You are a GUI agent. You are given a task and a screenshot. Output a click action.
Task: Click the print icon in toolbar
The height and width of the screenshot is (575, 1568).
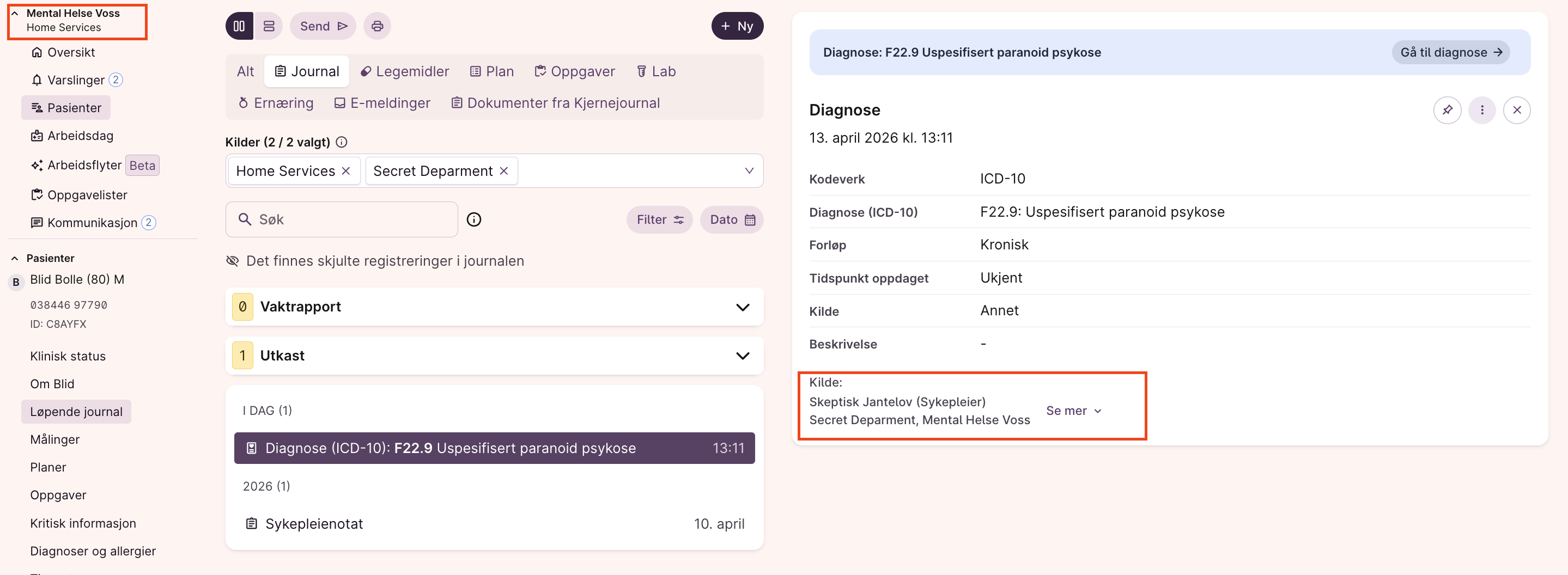(377, 26)
